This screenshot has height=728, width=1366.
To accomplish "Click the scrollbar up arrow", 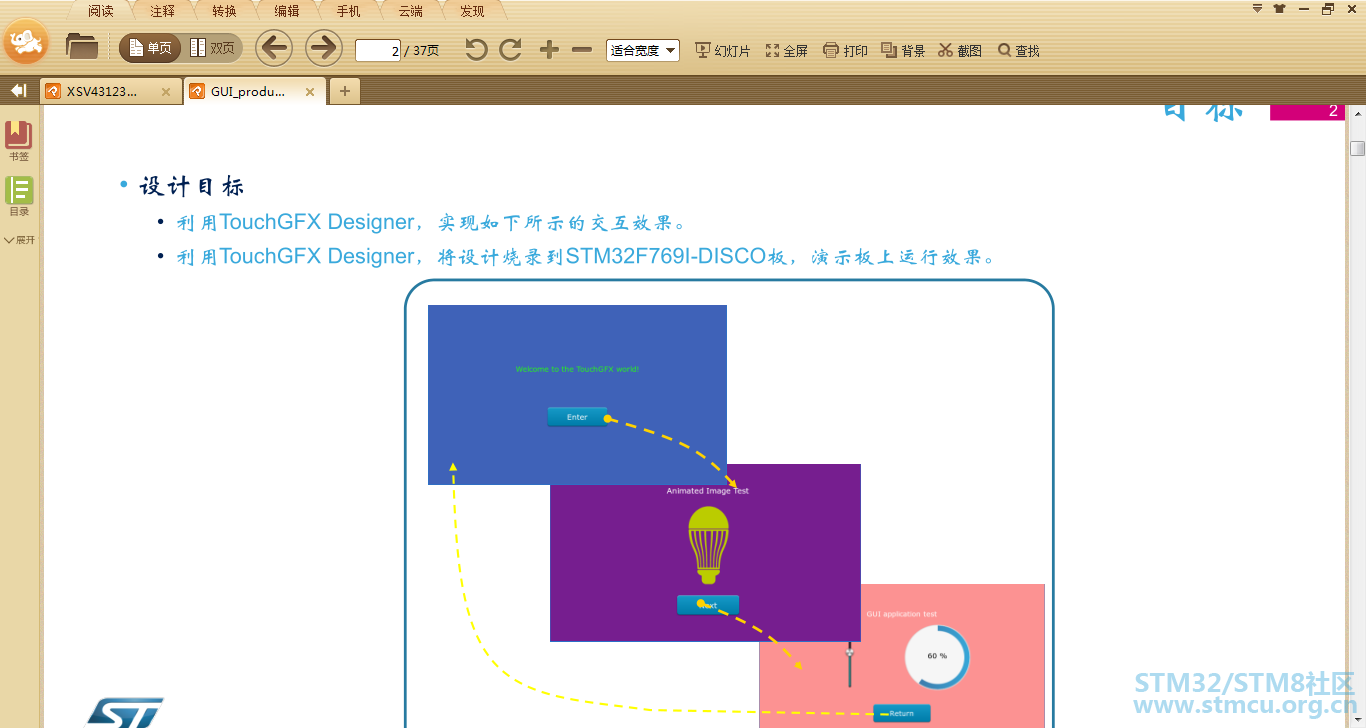I will click(x=1357, y=112).
